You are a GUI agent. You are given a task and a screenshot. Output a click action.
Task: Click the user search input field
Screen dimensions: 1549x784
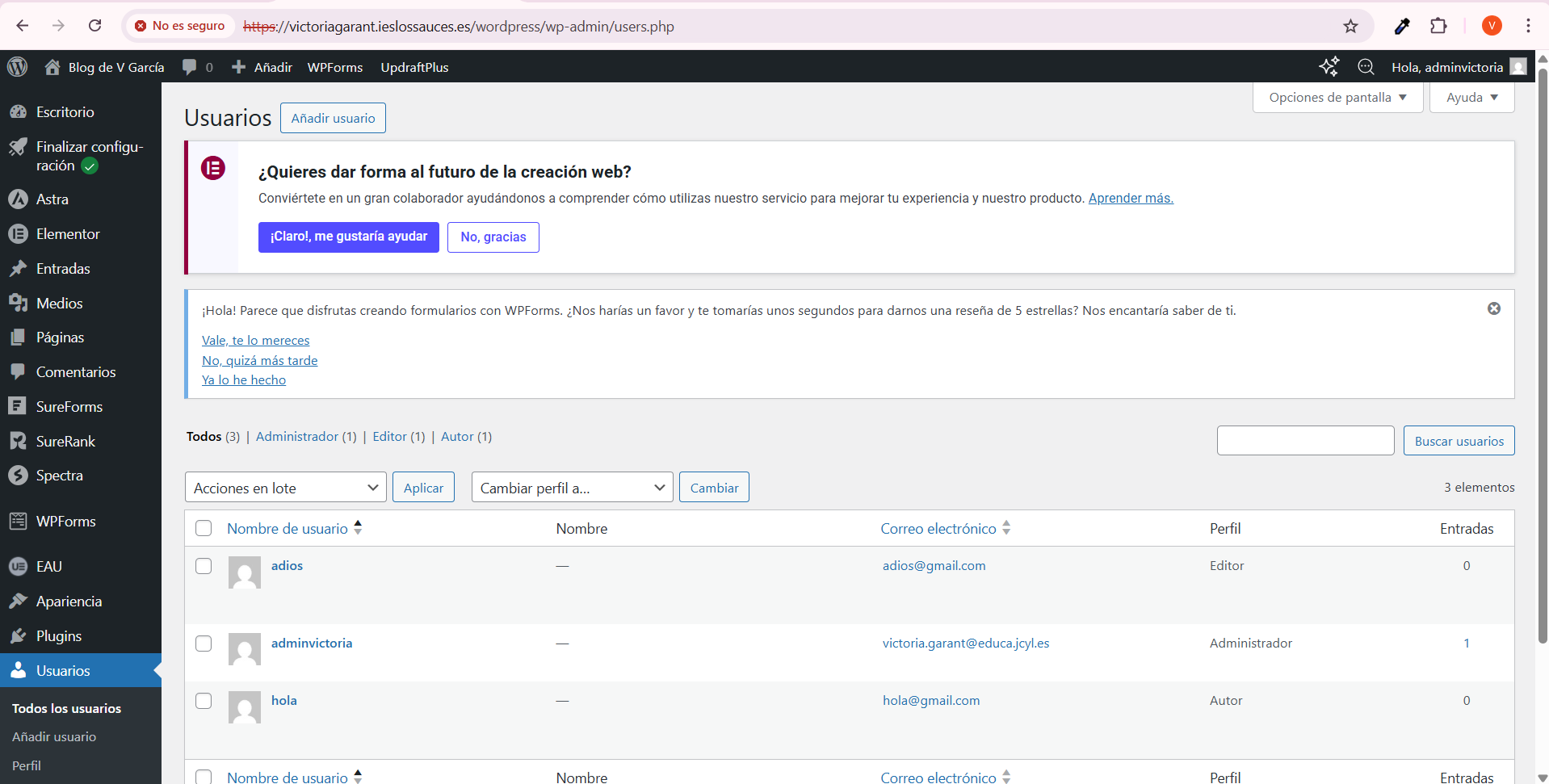pyautogui.click(x=1305, y=441)
